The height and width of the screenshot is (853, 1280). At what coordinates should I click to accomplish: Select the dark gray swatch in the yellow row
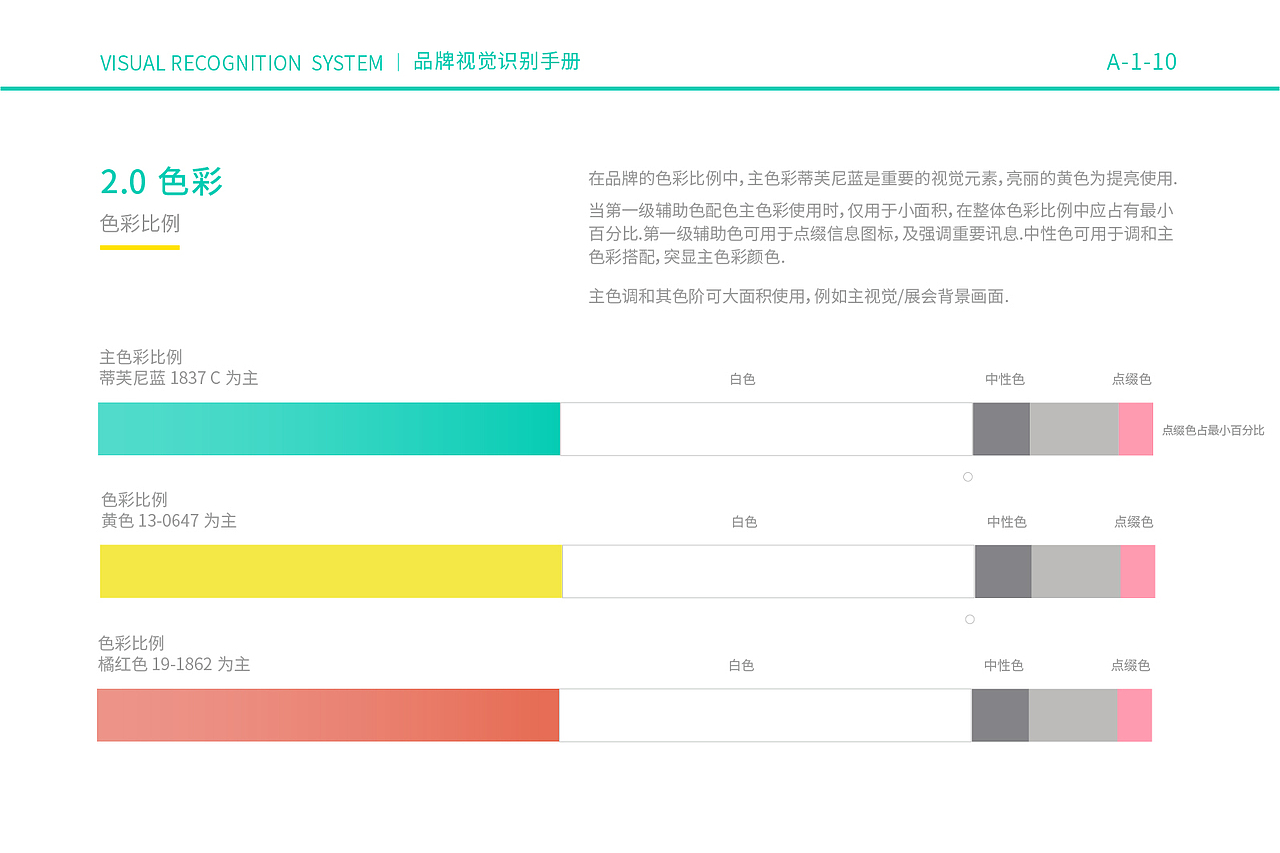point(1003,571)
